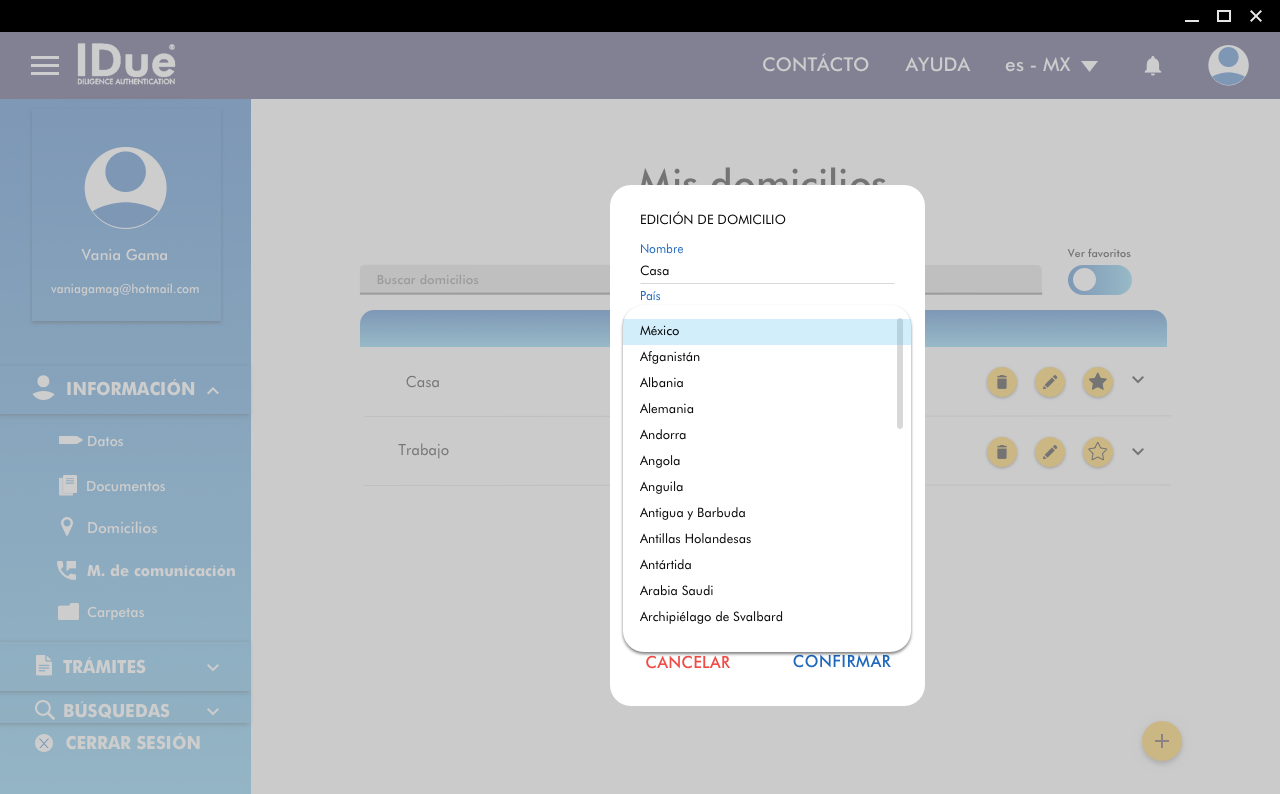Viewport: 1280px width, 794px height.
Task: Click the Nombre field containing Casa
Action: click(x=766, y=271)
